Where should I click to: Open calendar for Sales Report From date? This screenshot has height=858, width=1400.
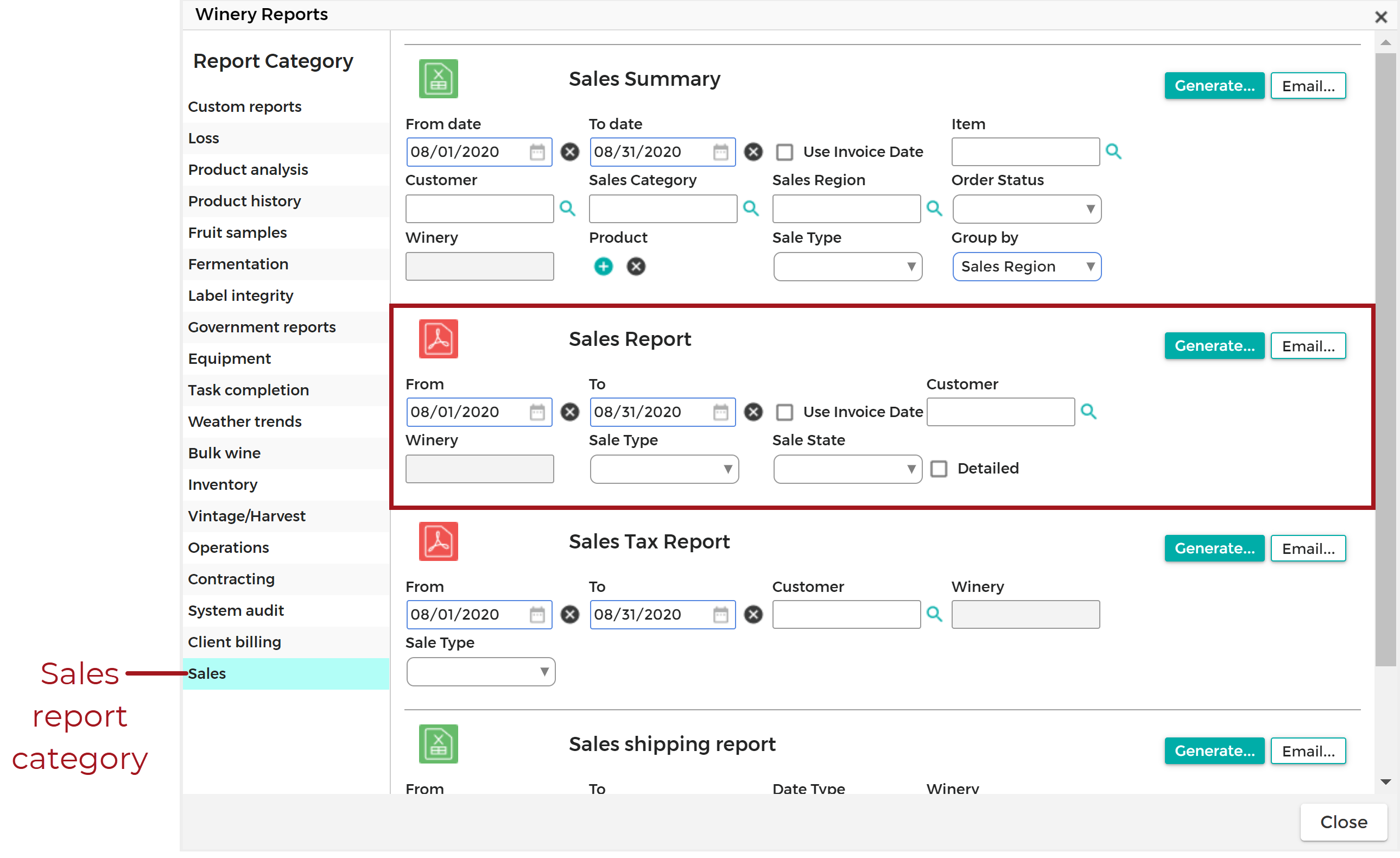coord(537,412)
